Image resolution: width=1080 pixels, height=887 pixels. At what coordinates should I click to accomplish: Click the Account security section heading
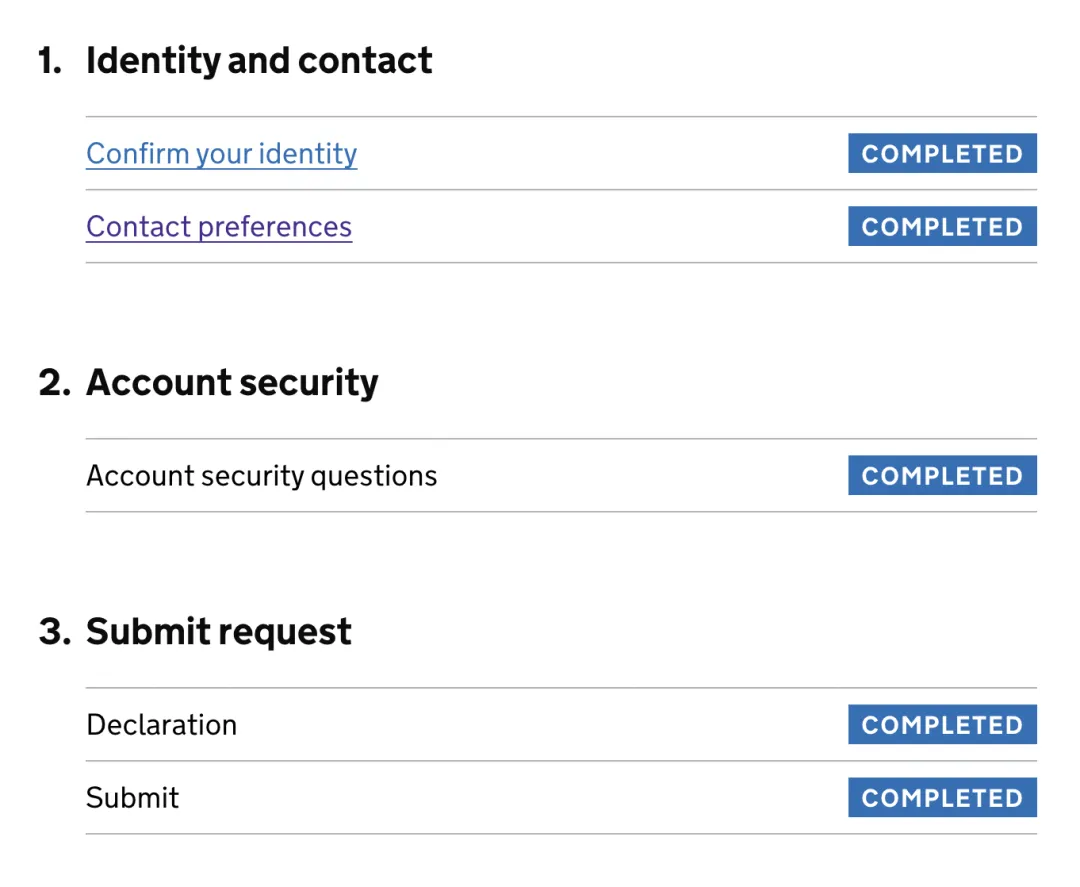click(x=232, y=383)
